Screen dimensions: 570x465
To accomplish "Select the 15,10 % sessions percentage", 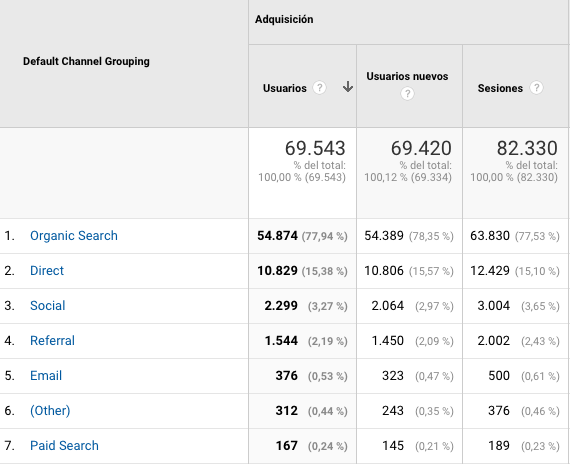I will pos(537,271).
